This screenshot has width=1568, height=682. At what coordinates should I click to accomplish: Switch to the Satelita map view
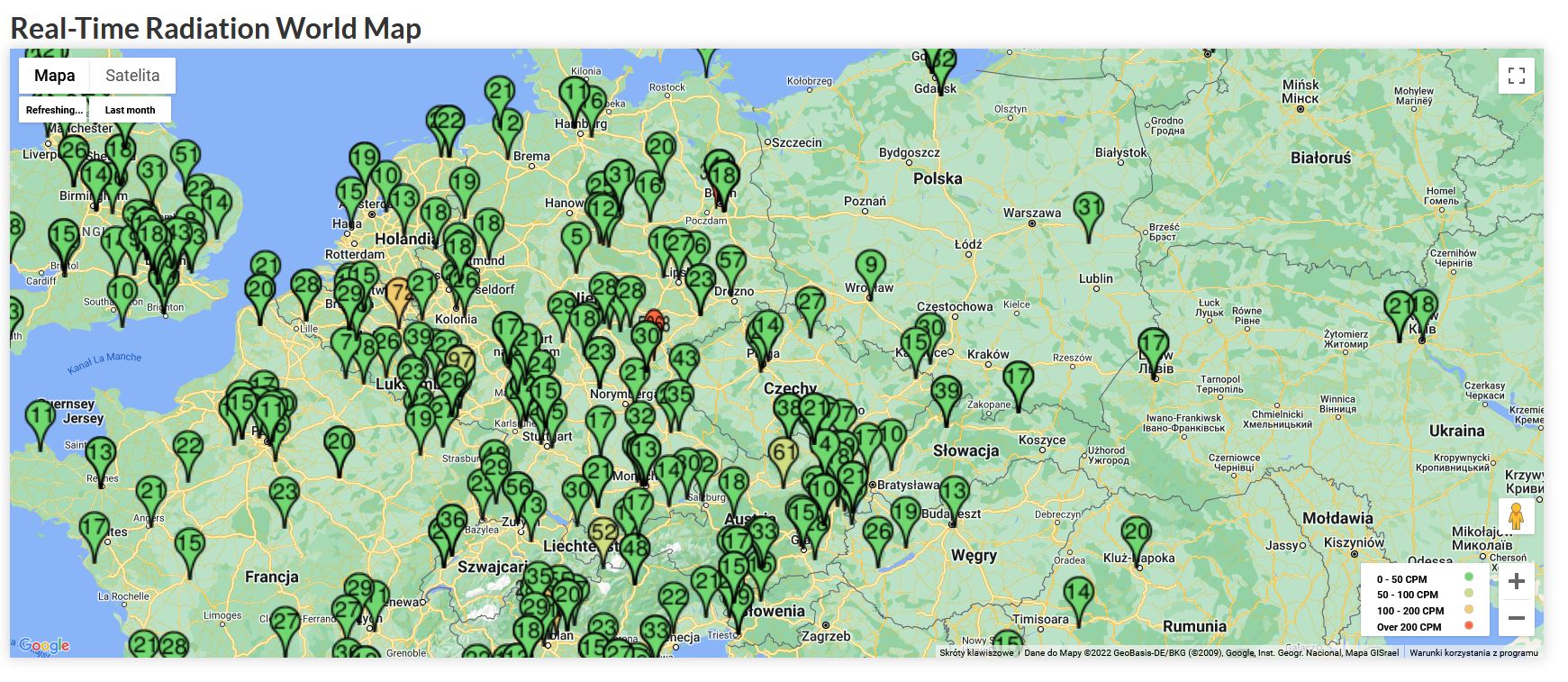[x=132, y=76]
